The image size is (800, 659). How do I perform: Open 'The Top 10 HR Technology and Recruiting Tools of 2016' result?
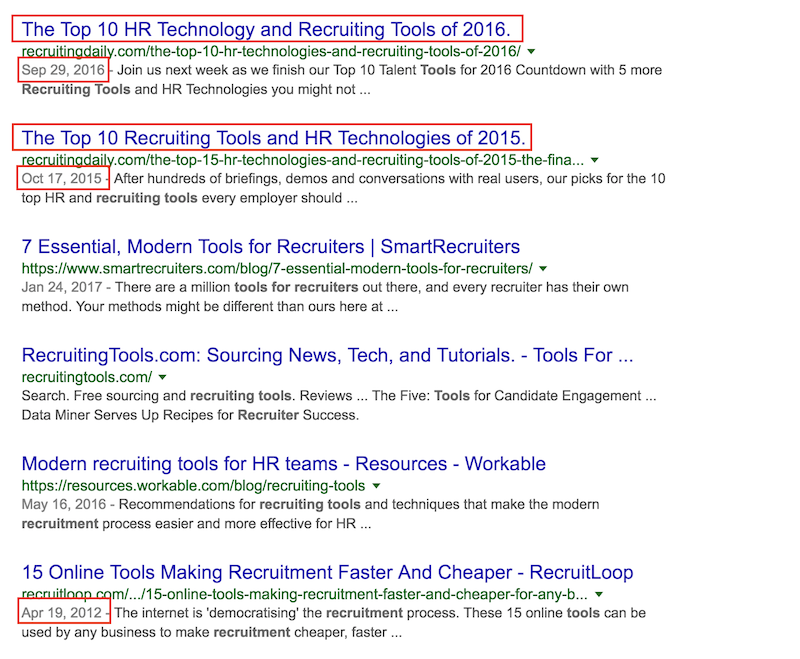coord(266,30)
